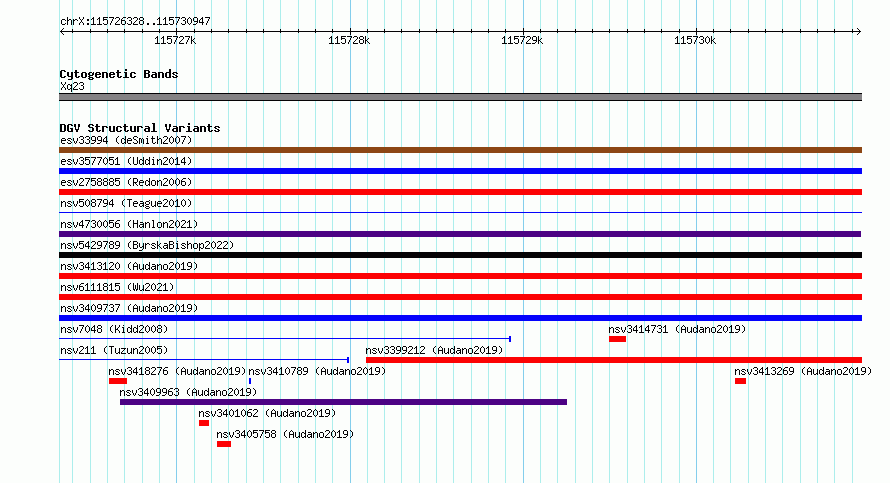Select the red nsv6111815 variant bar

coord(460,297)
